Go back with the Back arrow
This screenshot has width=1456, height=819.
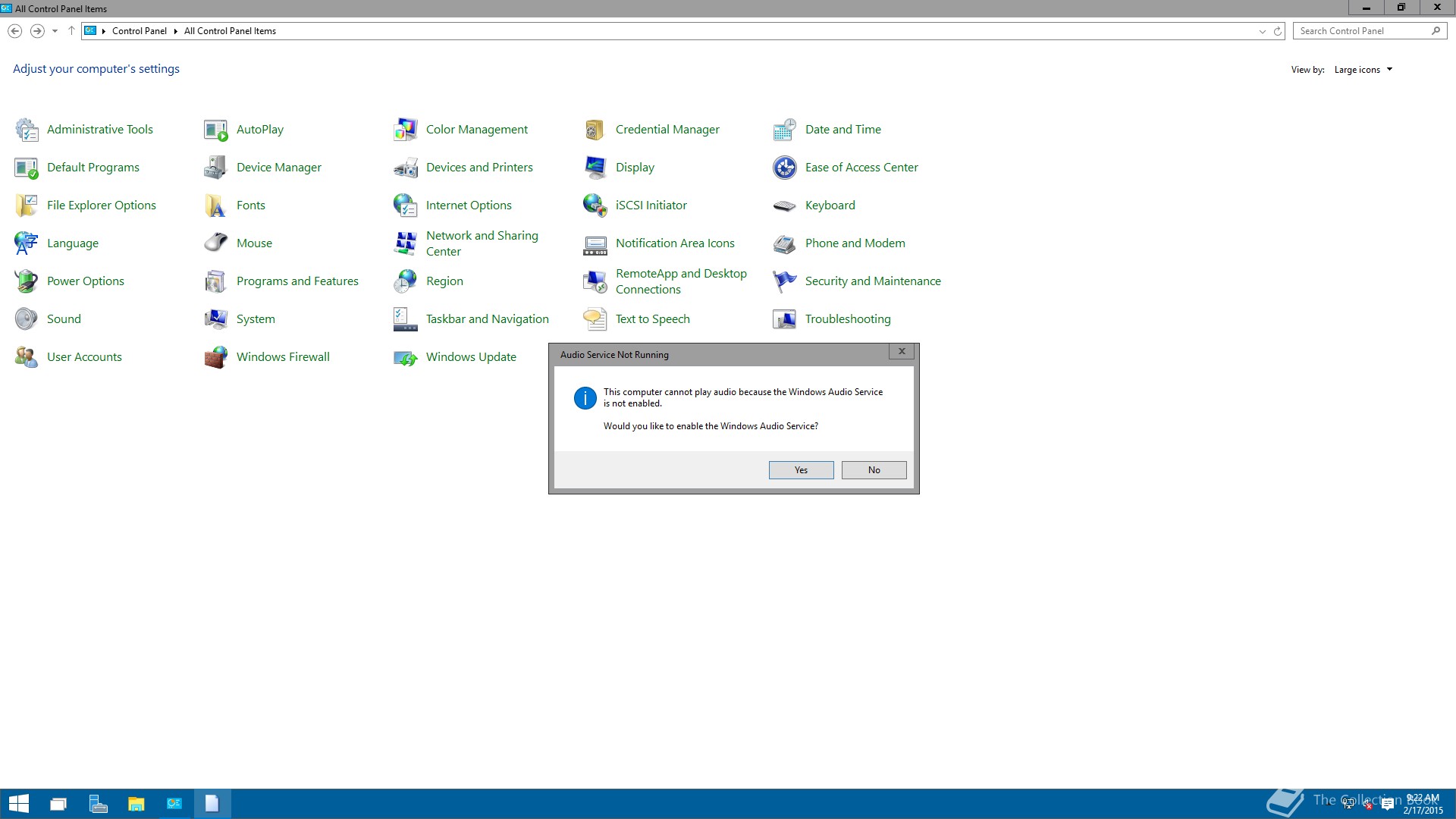coord(14,31)
